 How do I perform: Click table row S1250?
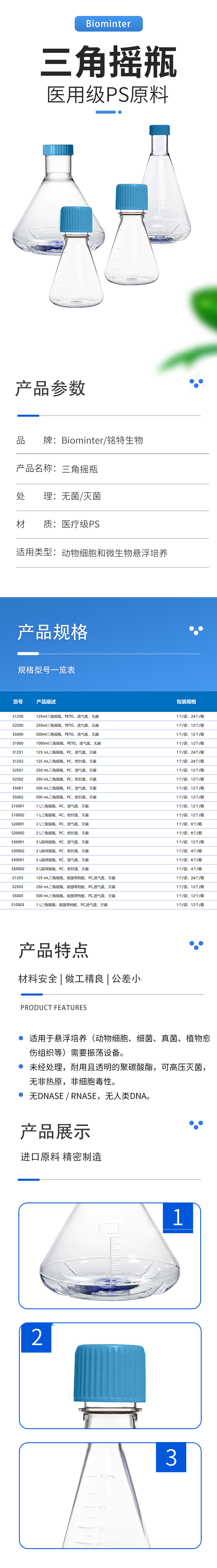pos(109,716)
